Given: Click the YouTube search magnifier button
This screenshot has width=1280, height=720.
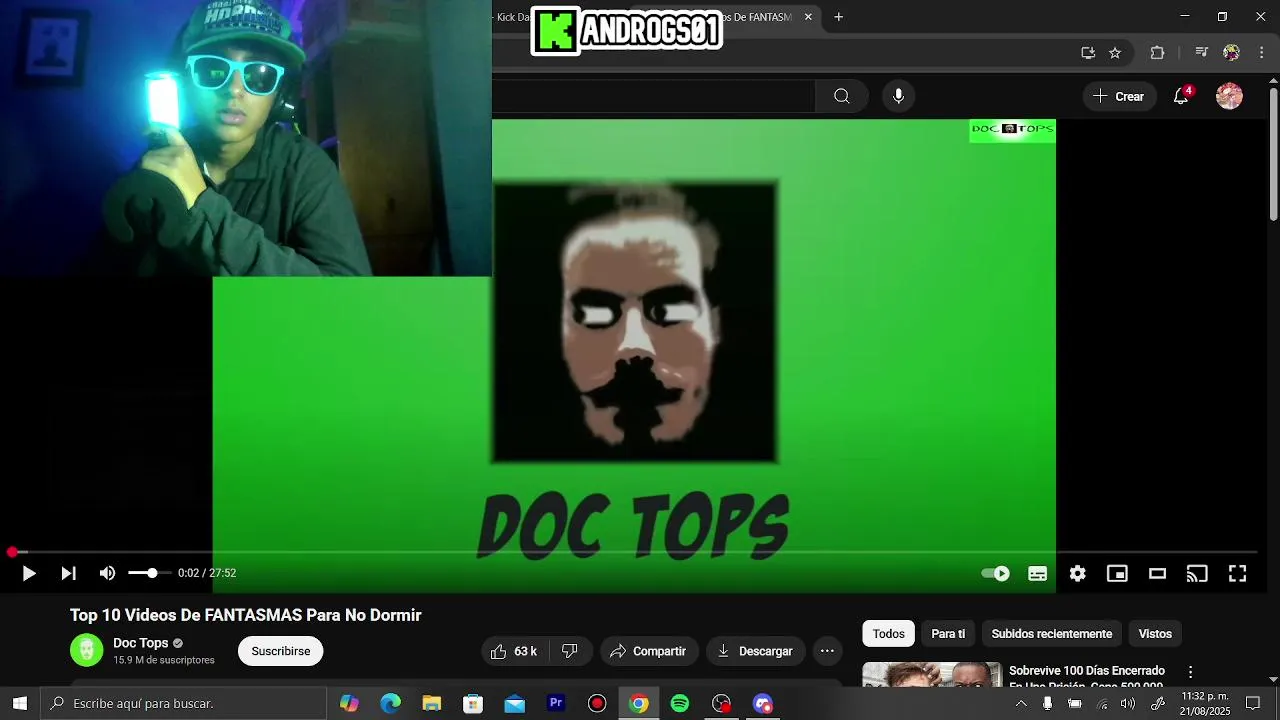Looking at the screenshot, I should (842, 96).
